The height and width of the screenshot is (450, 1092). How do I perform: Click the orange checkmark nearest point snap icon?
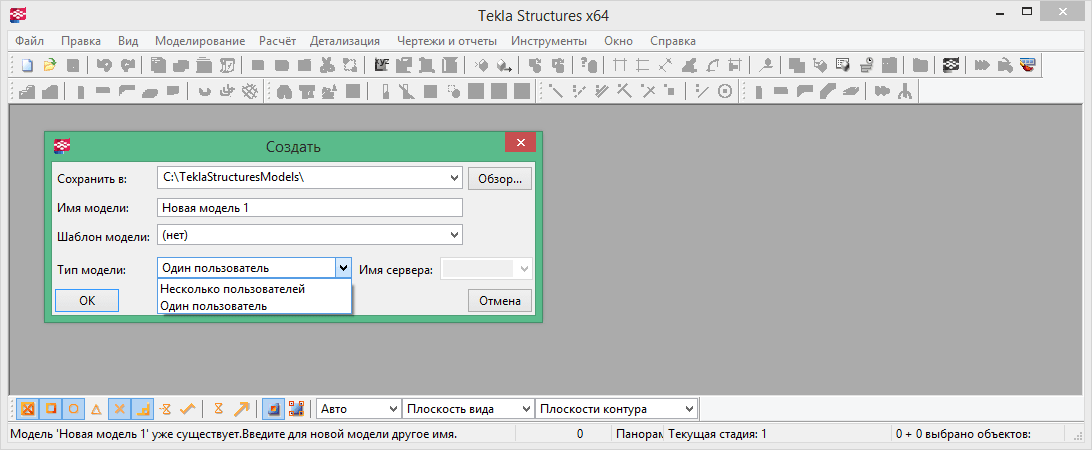pyautogui.click(x=188, y=408)
